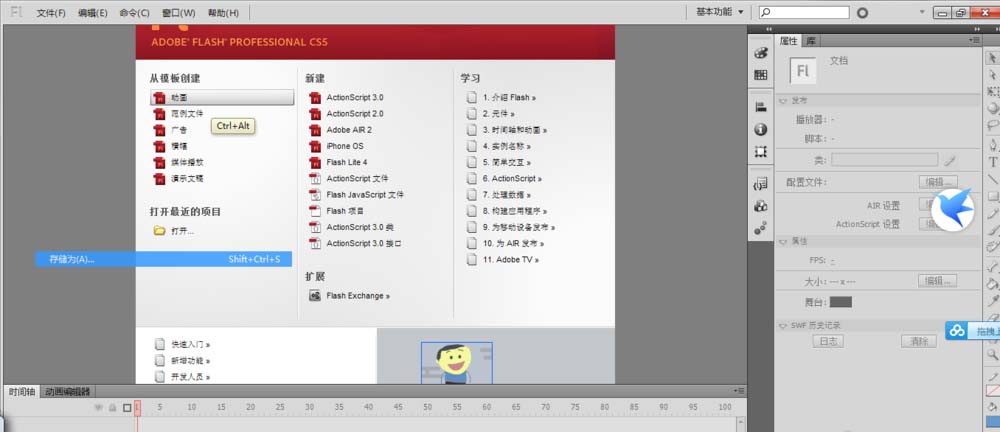This screenshot has width=1000, height=432.
Task: Select the Line tool
Action: (992, 179)
